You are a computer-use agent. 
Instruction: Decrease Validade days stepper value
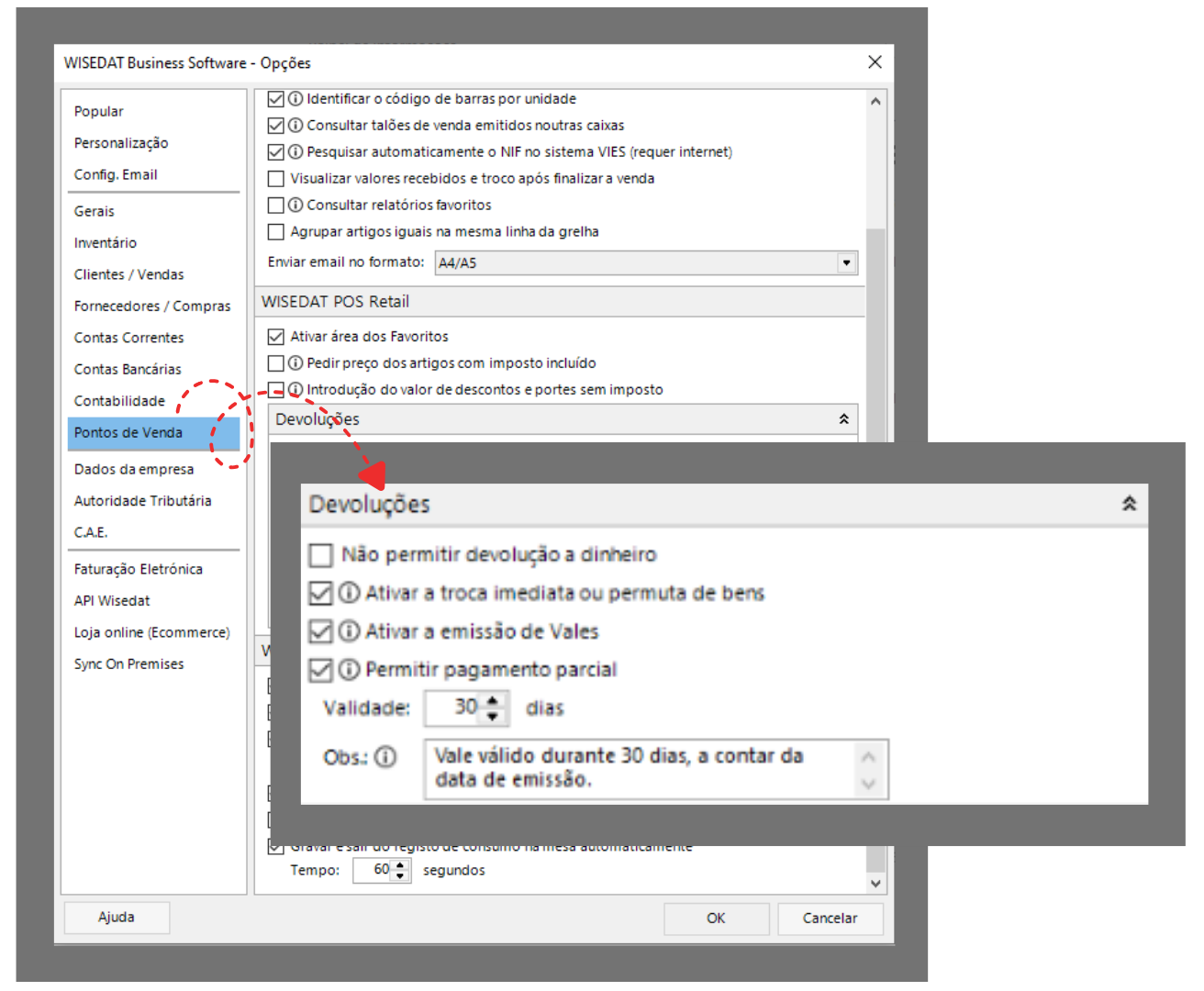[493, 715]
